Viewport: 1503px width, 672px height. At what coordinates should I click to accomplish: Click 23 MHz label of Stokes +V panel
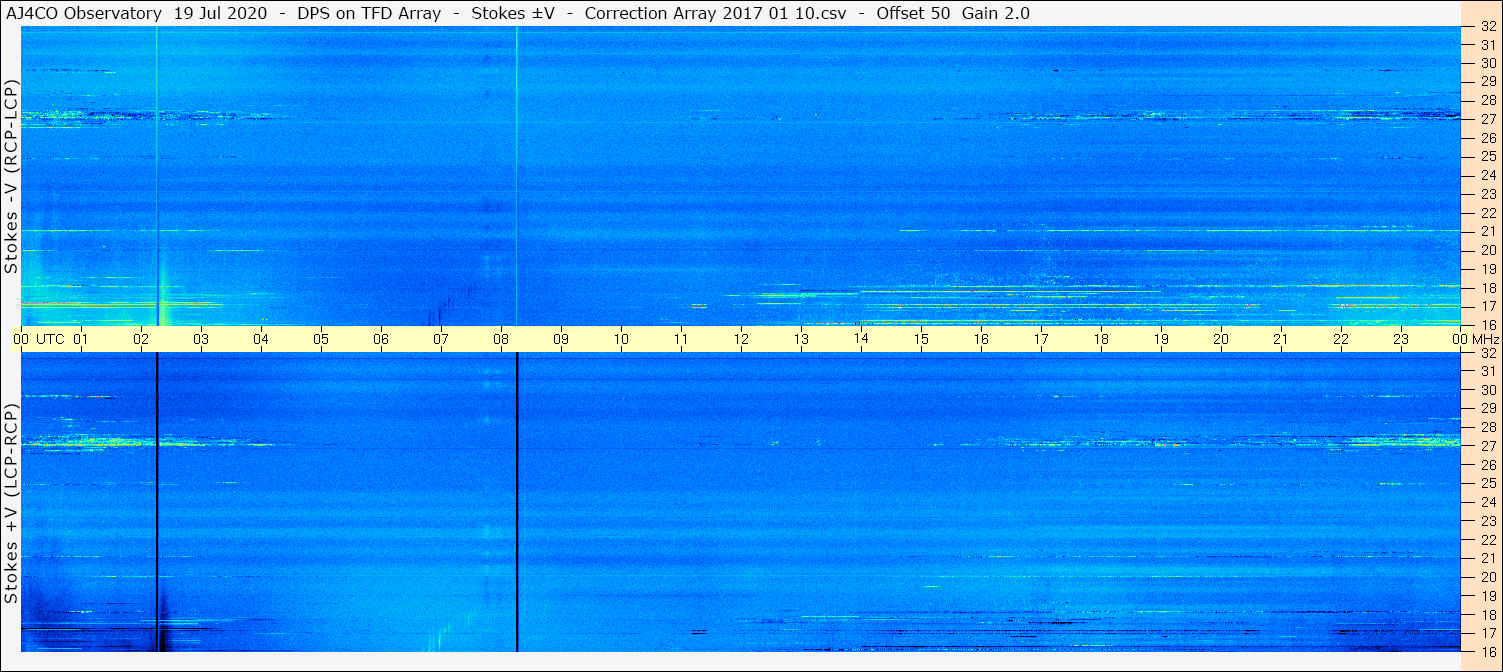point(1487,521)
